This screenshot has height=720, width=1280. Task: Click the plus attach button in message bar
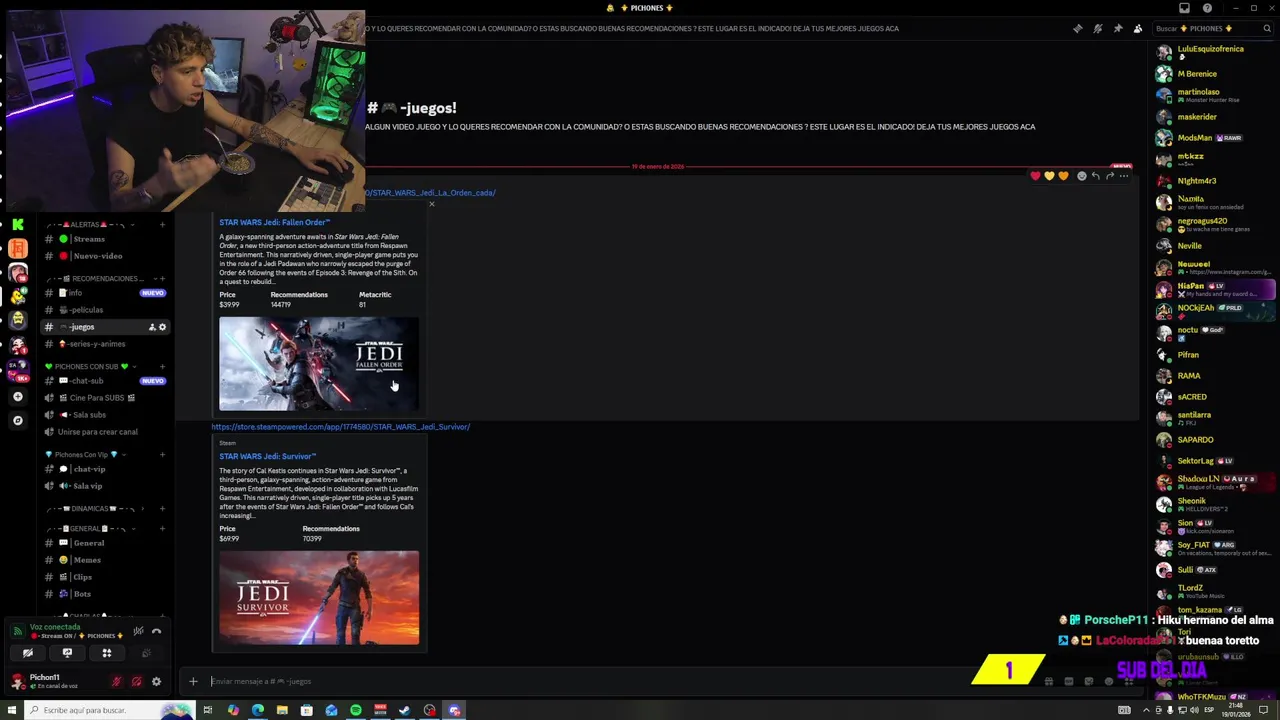(x=193, y=682)
